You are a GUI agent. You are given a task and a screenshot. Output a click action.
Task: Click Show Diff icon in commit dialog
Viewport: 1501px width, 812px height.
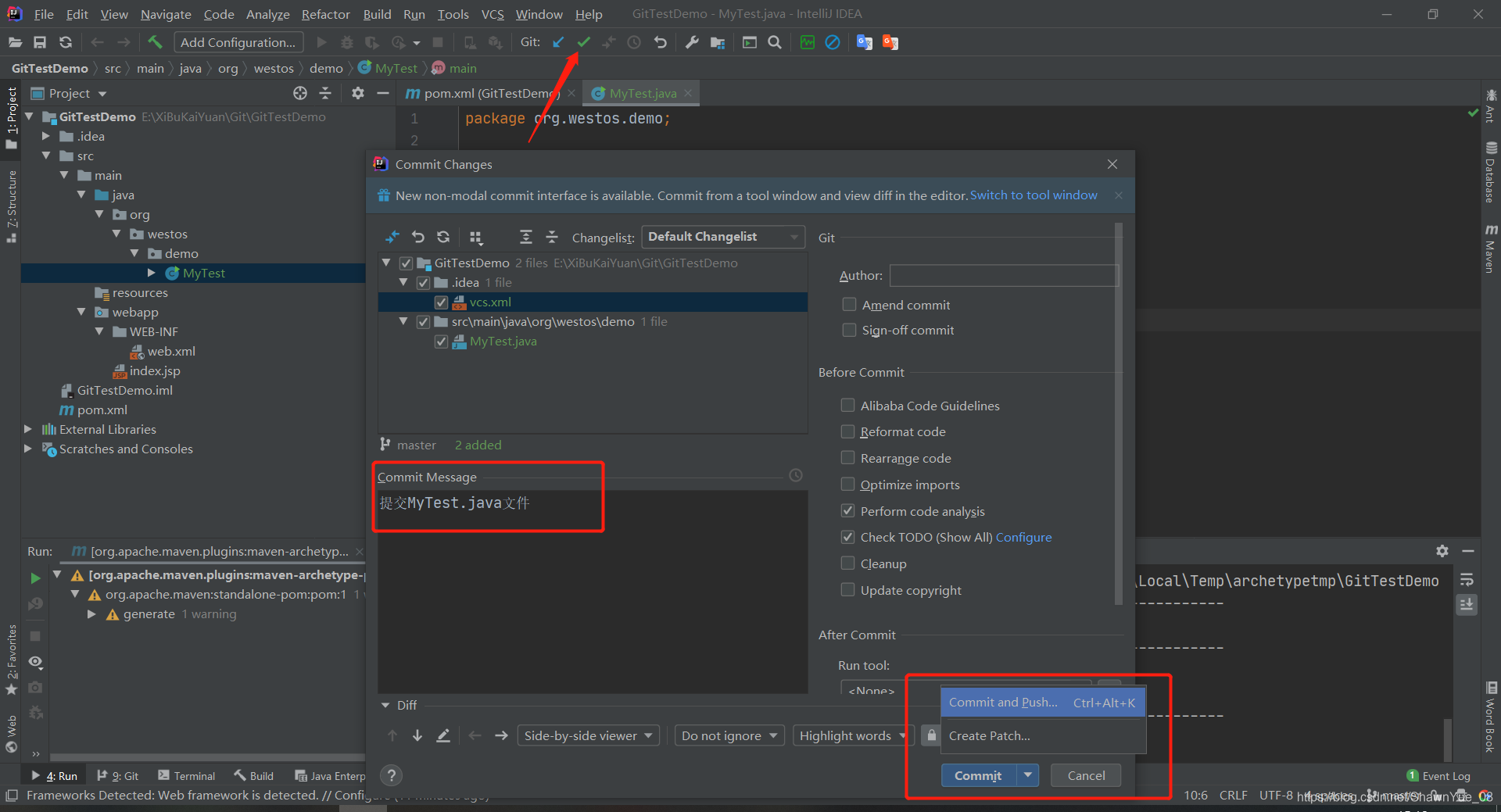(392, 237)
